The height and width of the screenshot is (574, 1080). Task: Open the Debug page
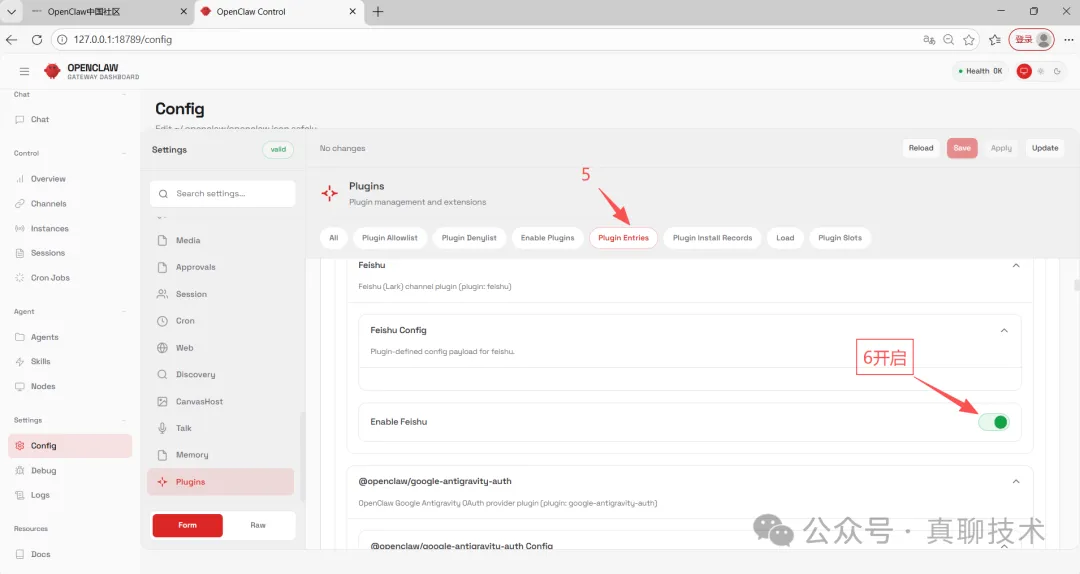[x=43, y=471]
